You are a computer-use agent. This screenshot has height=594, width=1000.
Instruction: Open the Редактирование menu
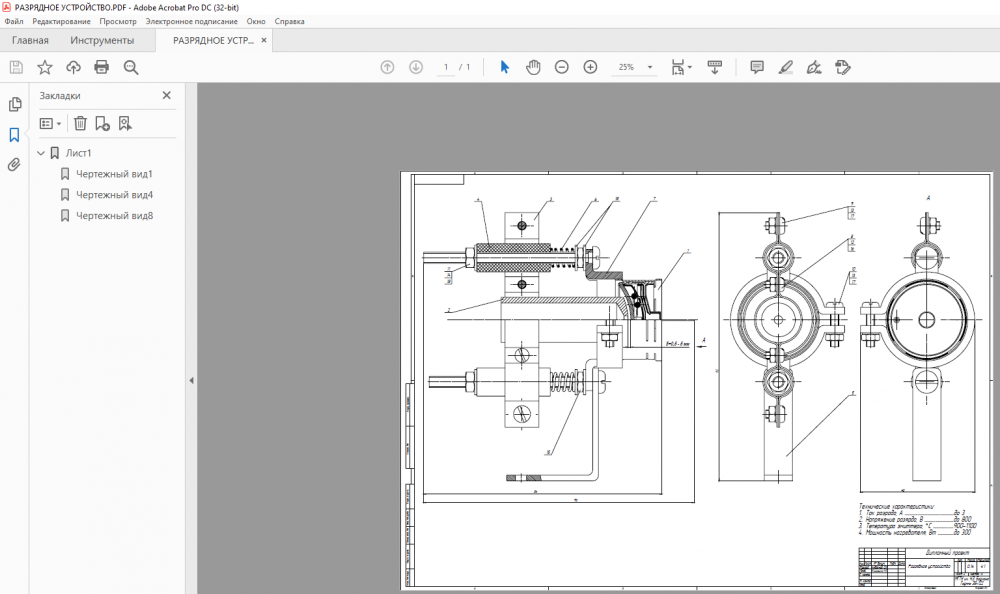point(60,21)
